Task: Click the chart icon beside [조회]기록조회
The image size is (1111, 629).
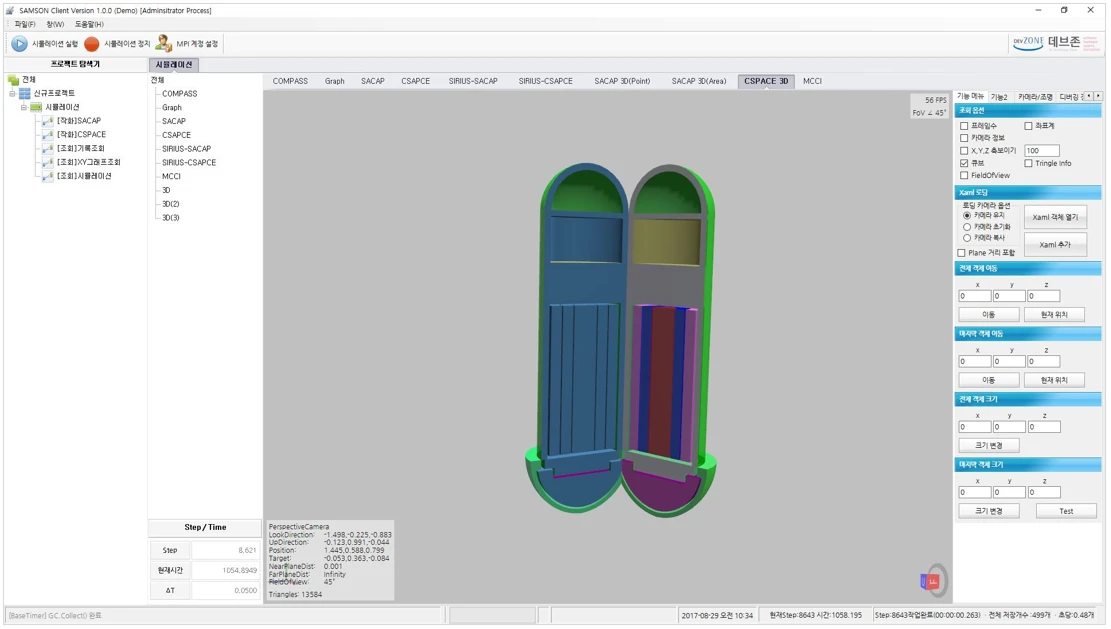Action: pos(47,149)
